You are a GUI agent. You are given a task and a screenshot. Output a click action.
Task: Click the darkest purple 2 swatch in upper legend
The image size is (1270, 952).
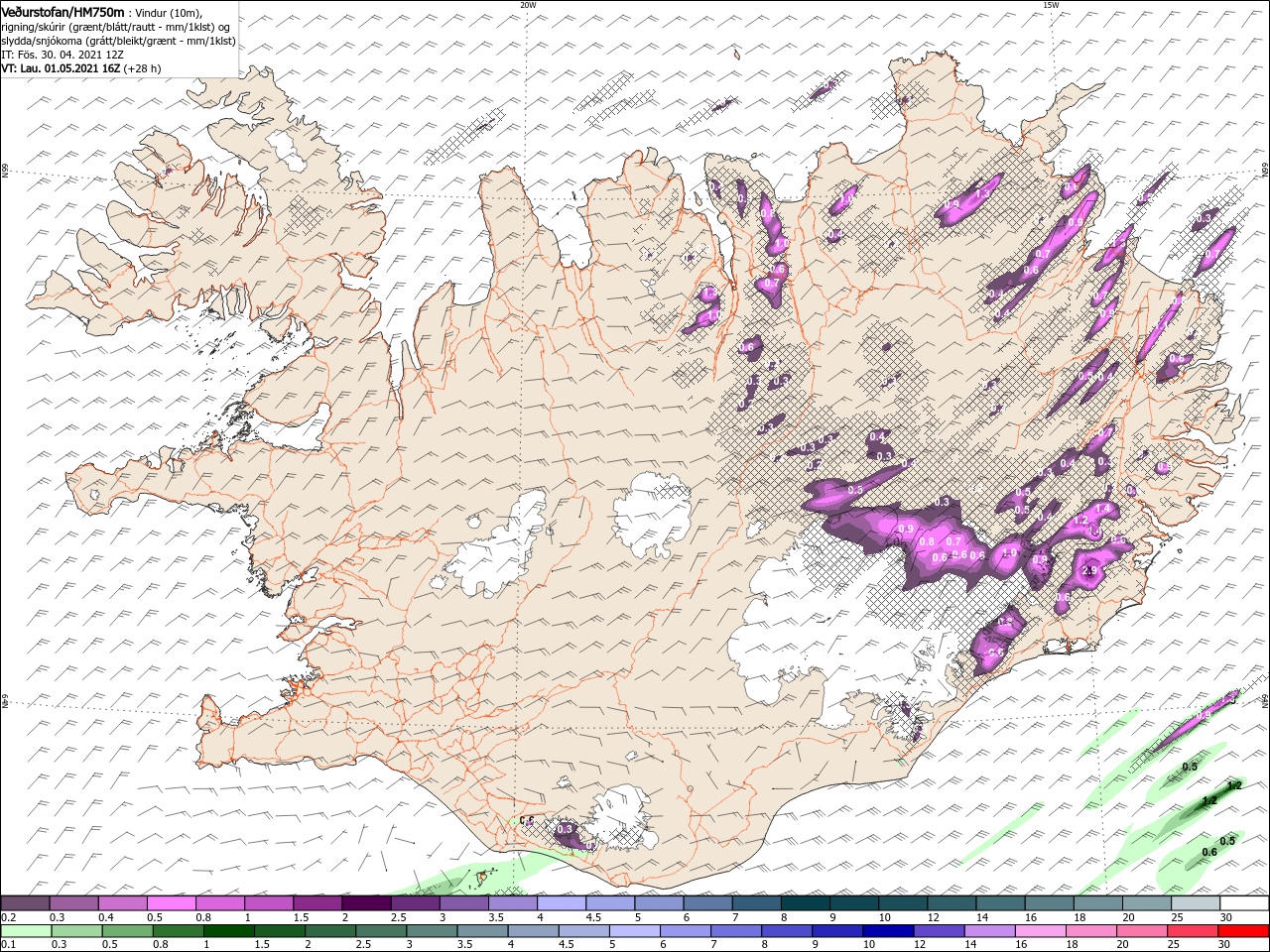366,903
